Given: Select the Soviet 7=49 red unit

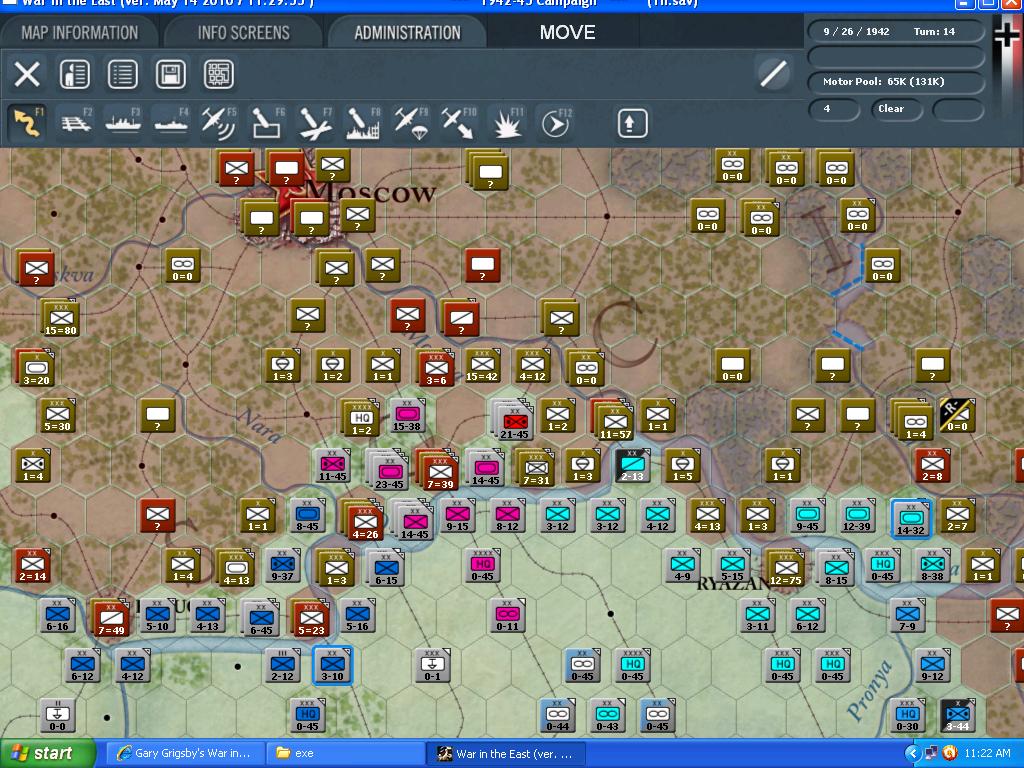Looking at the screenshot, I should tap(110, 618).
